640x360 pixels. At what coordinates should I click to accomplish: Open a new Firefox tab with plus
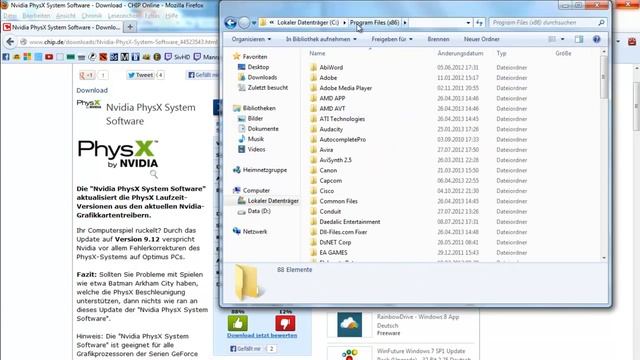click(130, 27)
